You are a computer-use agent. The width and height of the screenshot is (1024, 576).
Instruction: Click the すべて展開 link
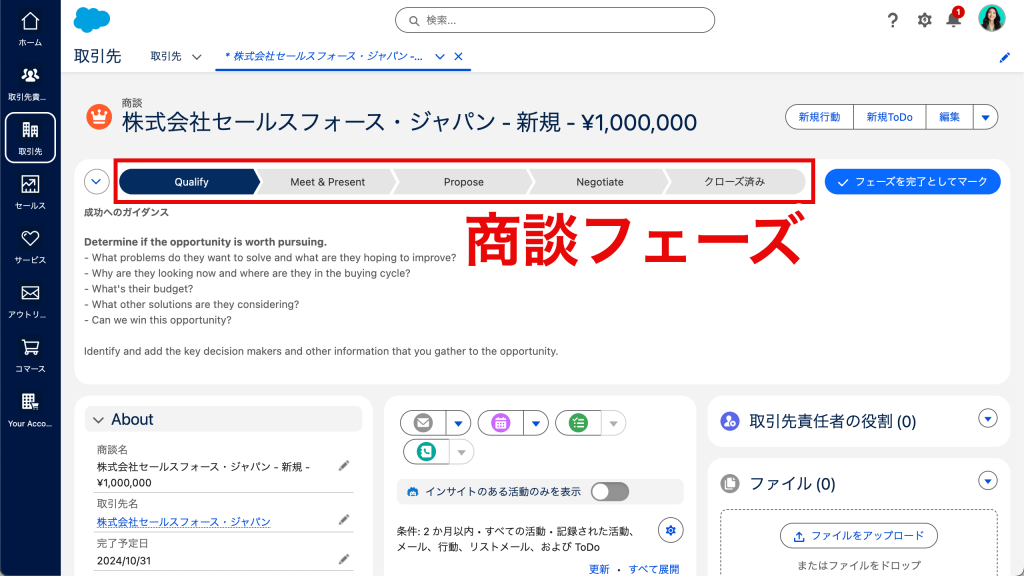click(654, 569)
